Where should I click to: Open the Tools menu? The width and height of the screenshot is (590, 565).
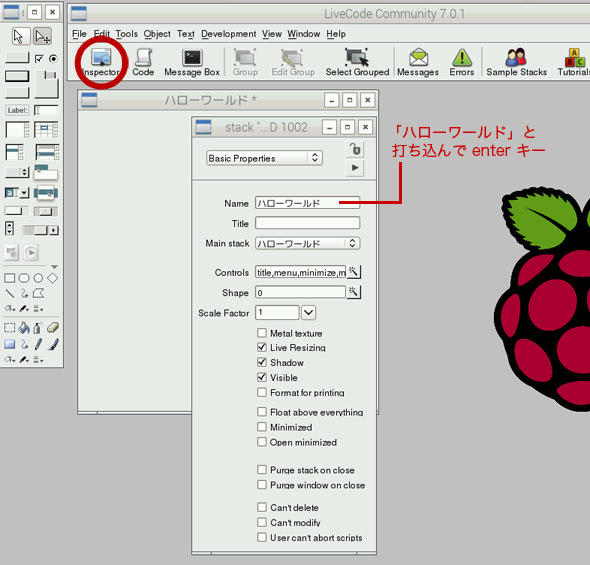pos(126,34)
